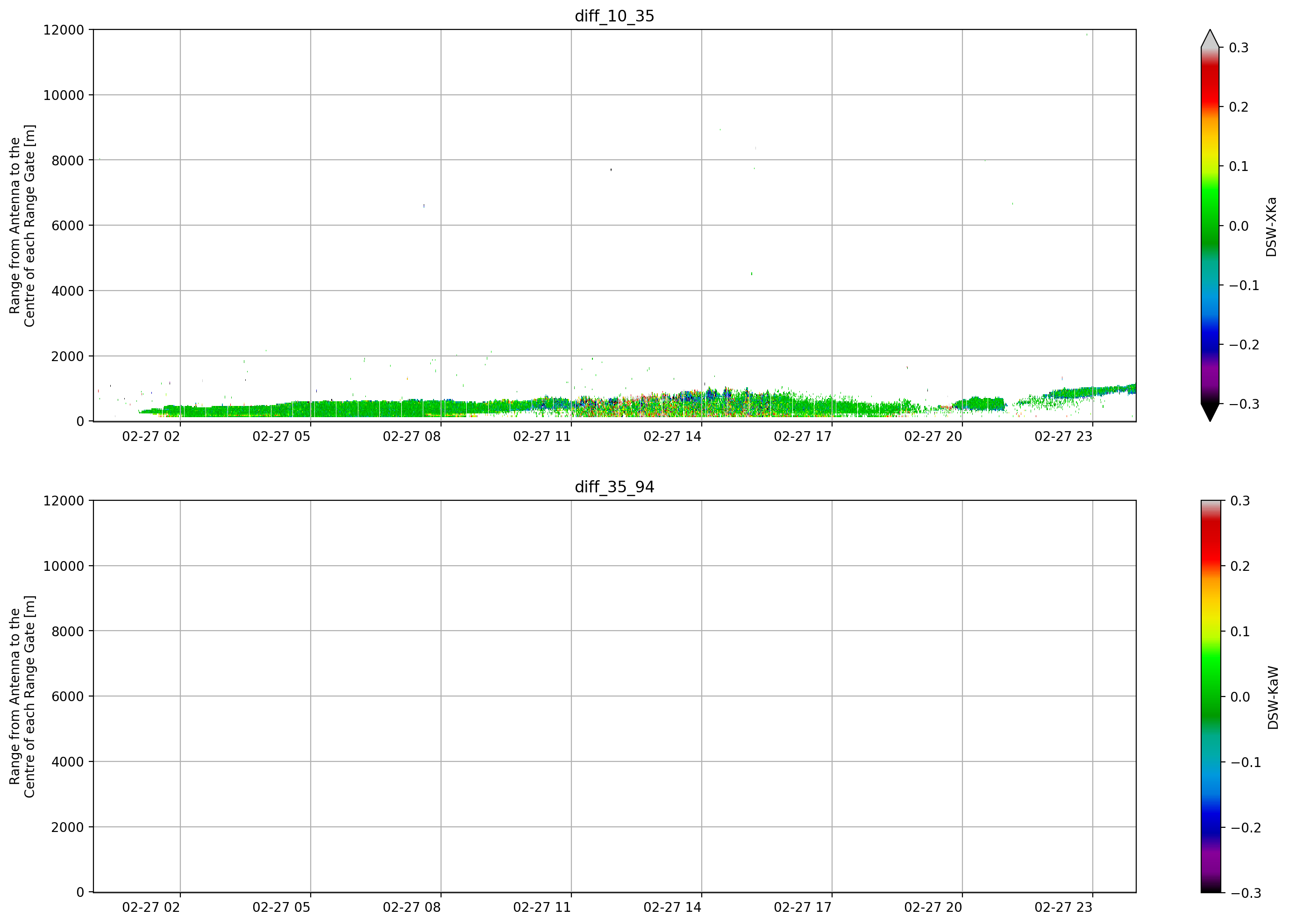The image size is (1289, 924).
Task: Click the −0.3 tick on DSW-KaW colorbar
Action: [1246, 893]
